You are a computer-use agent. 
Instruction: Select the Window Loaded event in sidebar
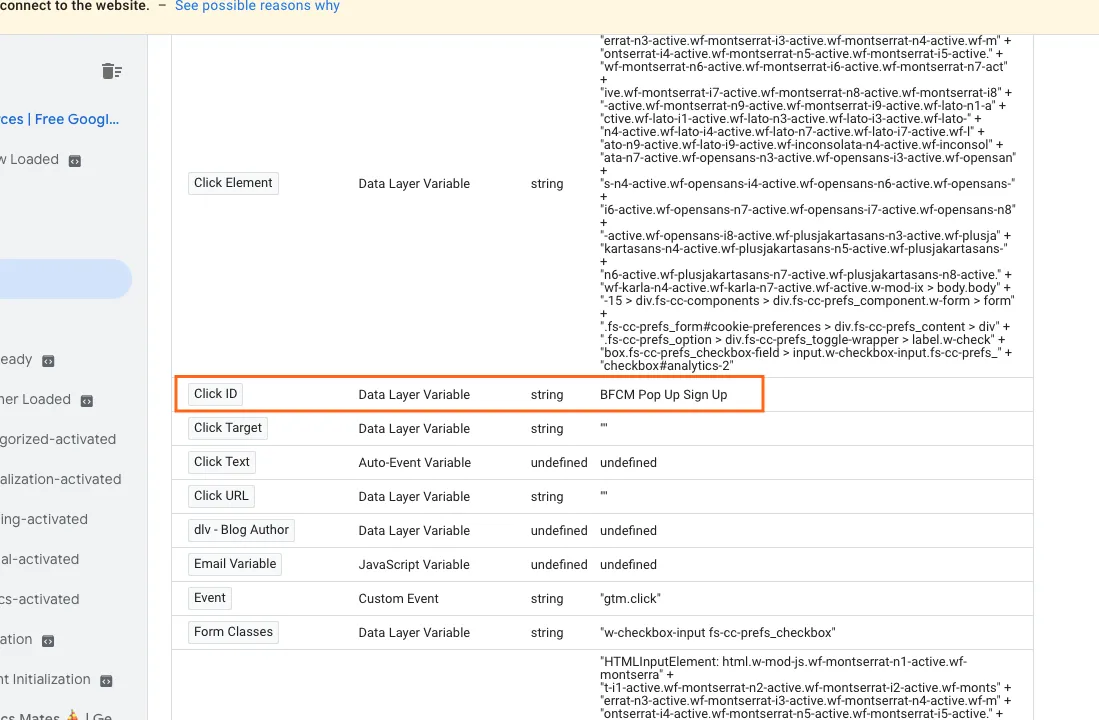click(x=29, y=160)
